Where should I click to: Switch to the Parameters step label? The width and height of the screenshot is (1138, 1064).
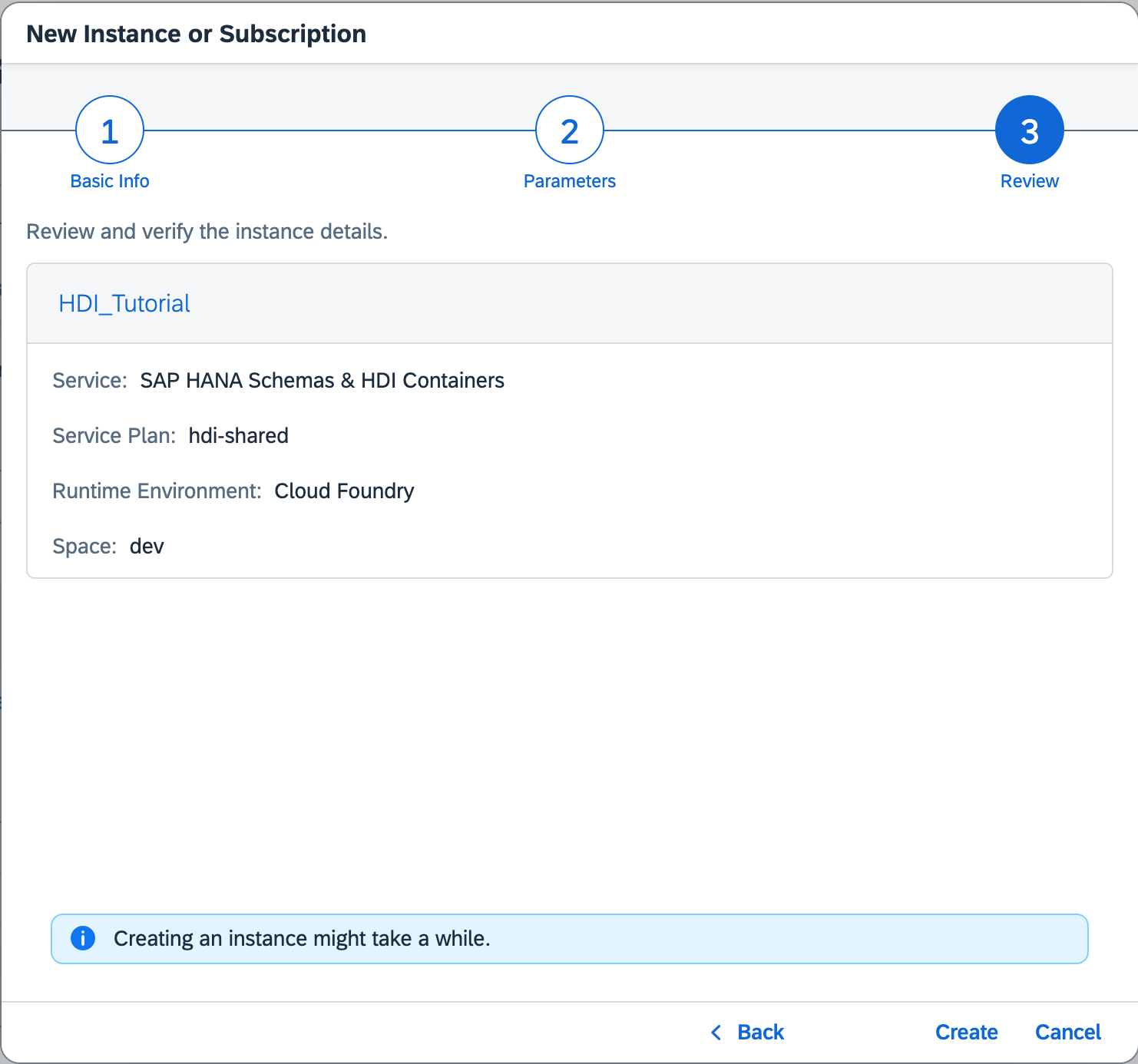tap(569, 181)
